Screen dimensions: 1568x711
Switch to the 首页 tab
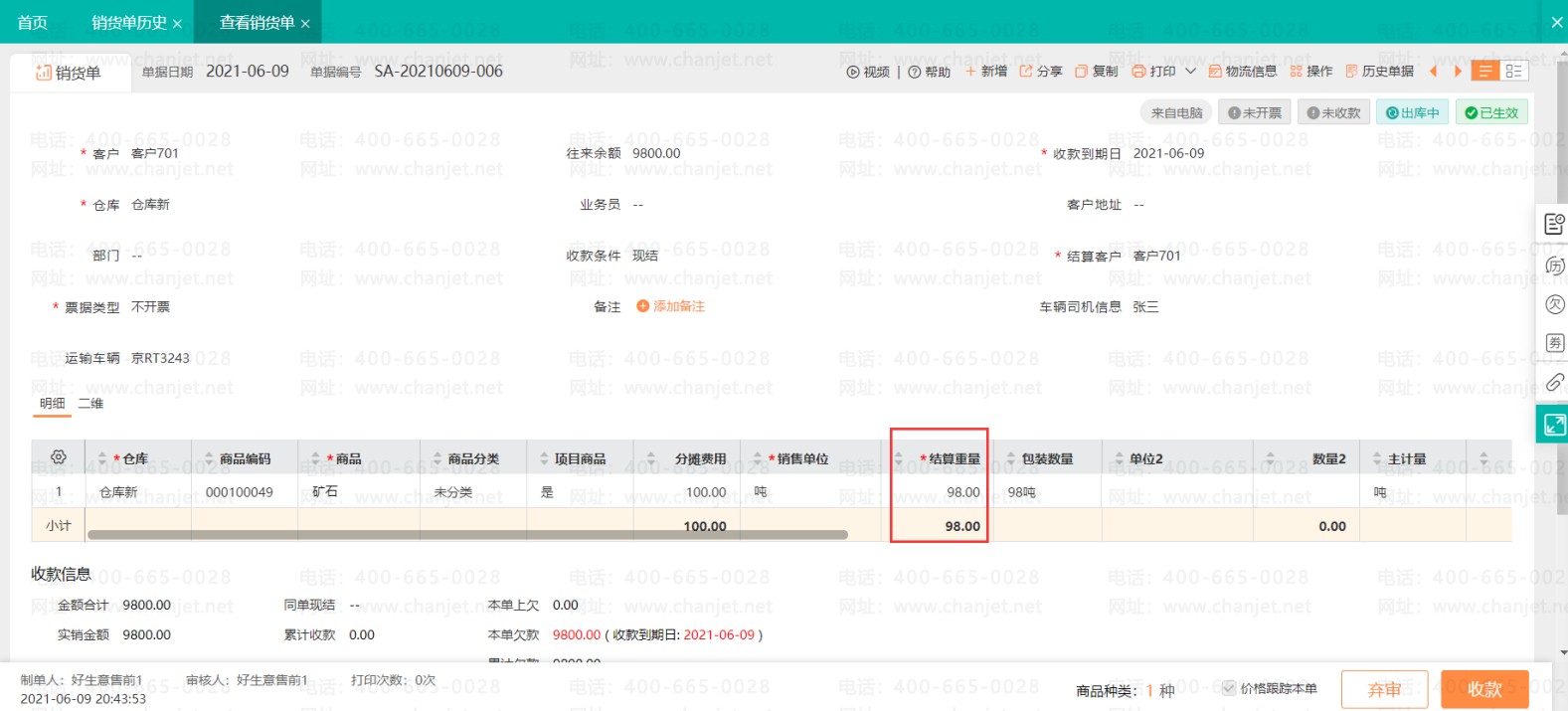tap(33, 22)
